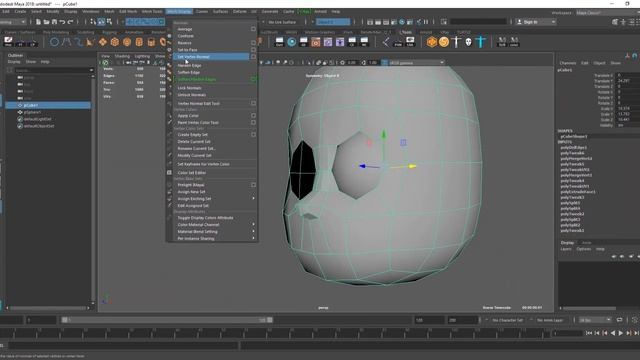Click the play forward button
This screenshot has height=360, width=640.
point(621,333)
